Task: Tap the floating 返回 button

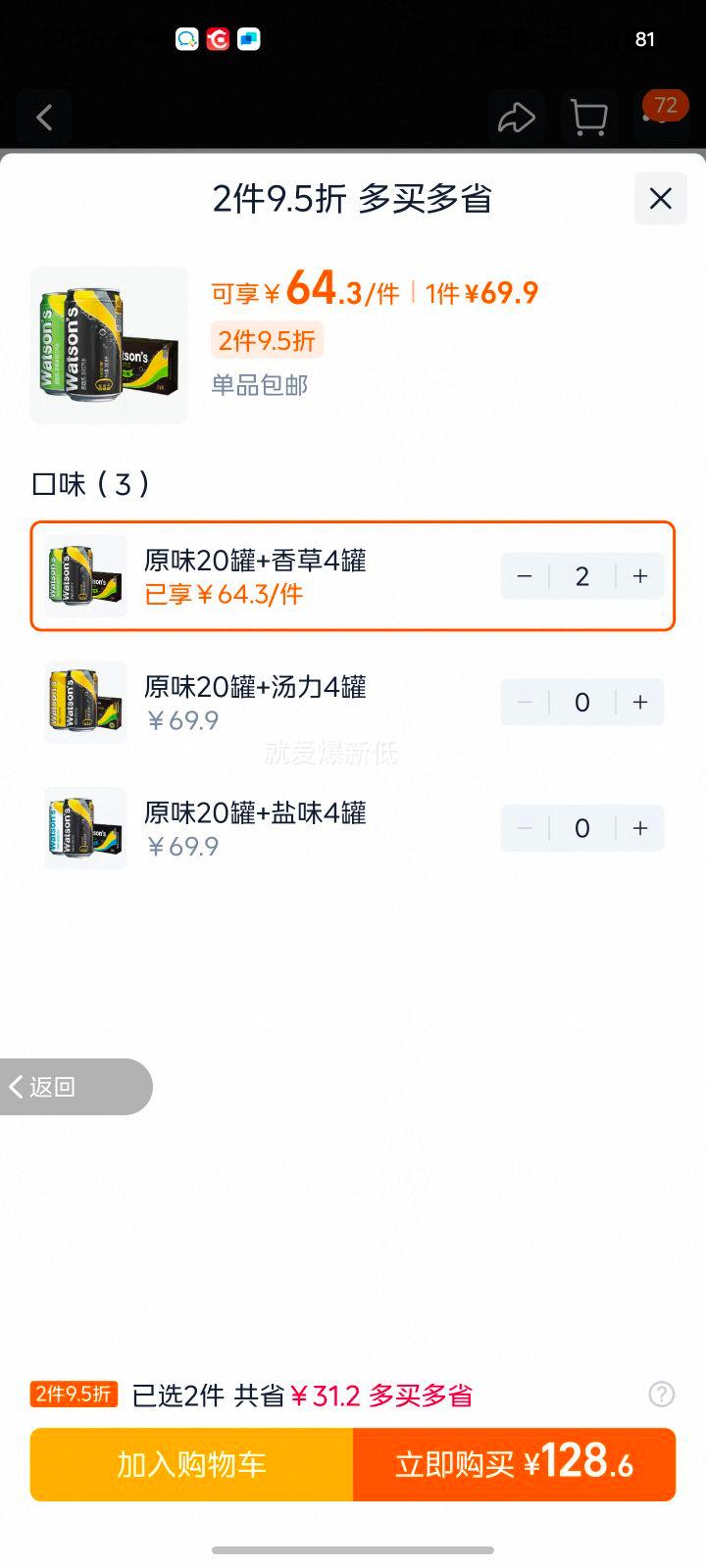Action: click(x=76, y=1087)
